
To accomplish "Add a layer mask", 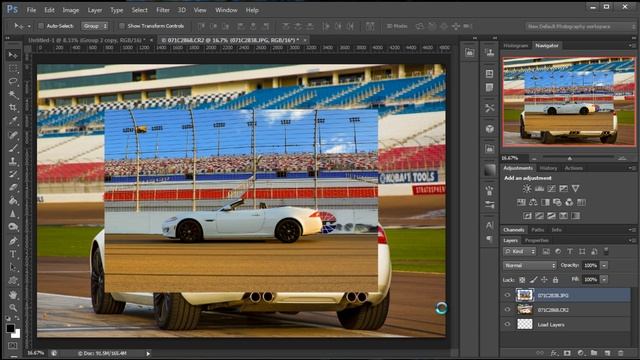I will point(567,353).
